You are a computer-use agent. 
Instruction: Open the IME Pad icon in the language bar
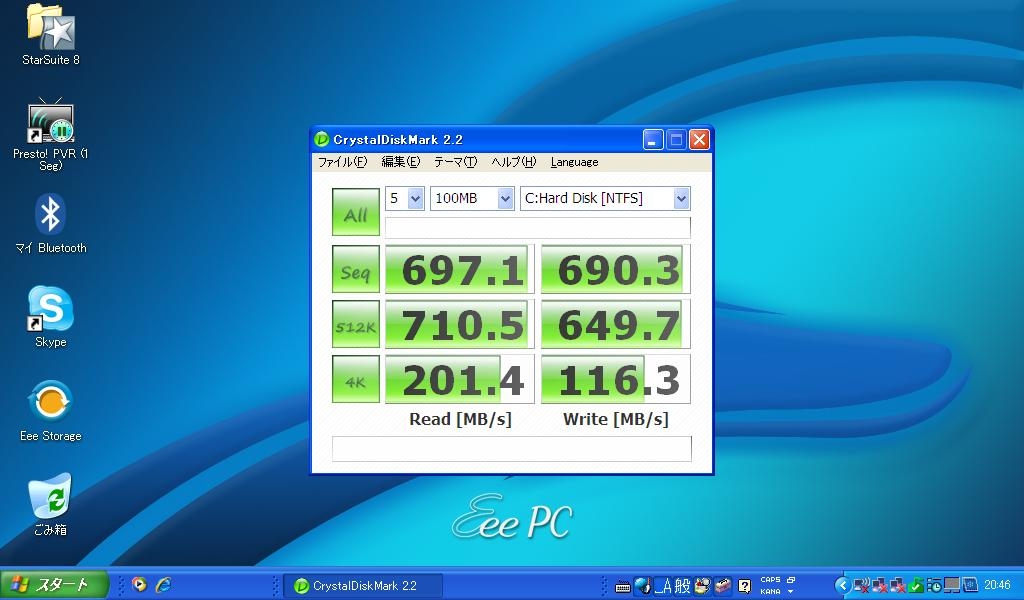click(x=703, y=586)
